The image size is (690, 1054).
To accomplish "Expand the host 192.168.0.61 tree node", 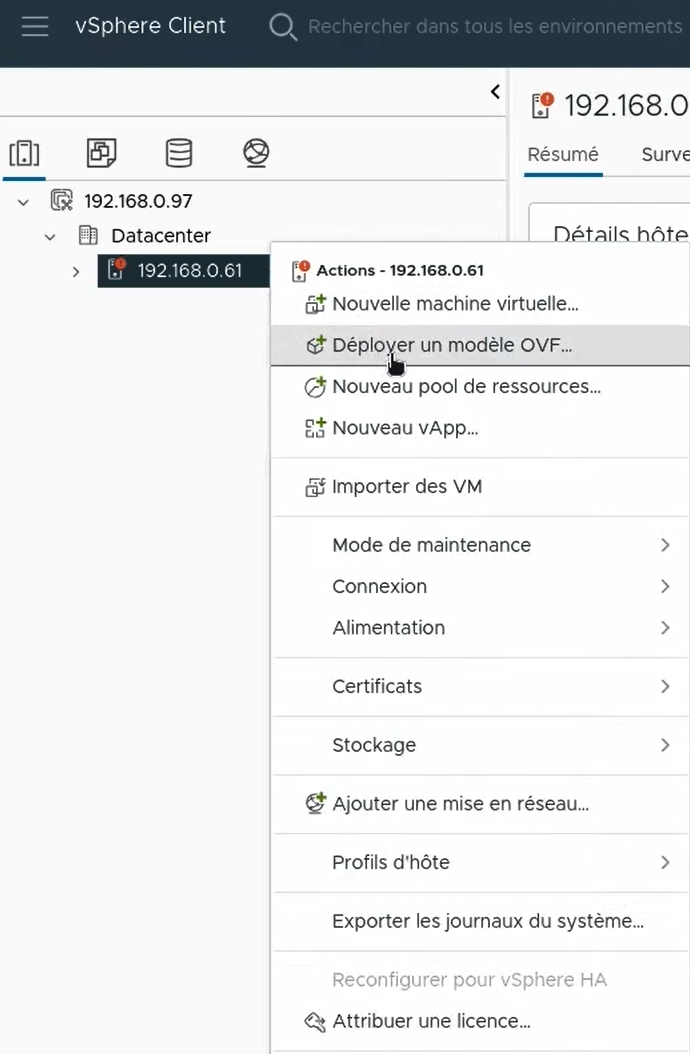I will (76, 270).
